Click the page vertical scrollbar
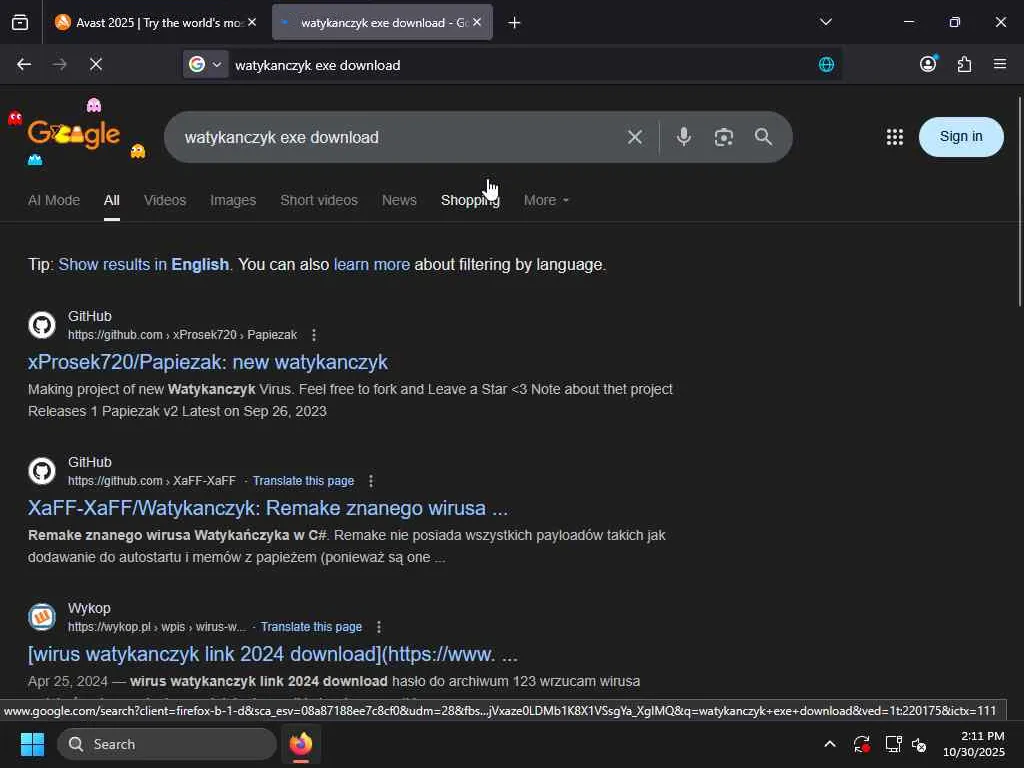Image resolution: width=1024 pixels, height=768 pixels. (x=1019, y=201)
